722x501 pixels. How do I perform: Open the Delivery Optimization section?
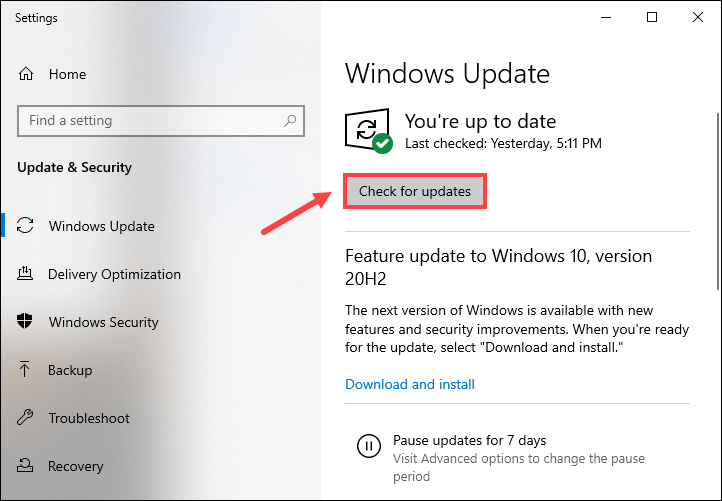pos(114,274)
